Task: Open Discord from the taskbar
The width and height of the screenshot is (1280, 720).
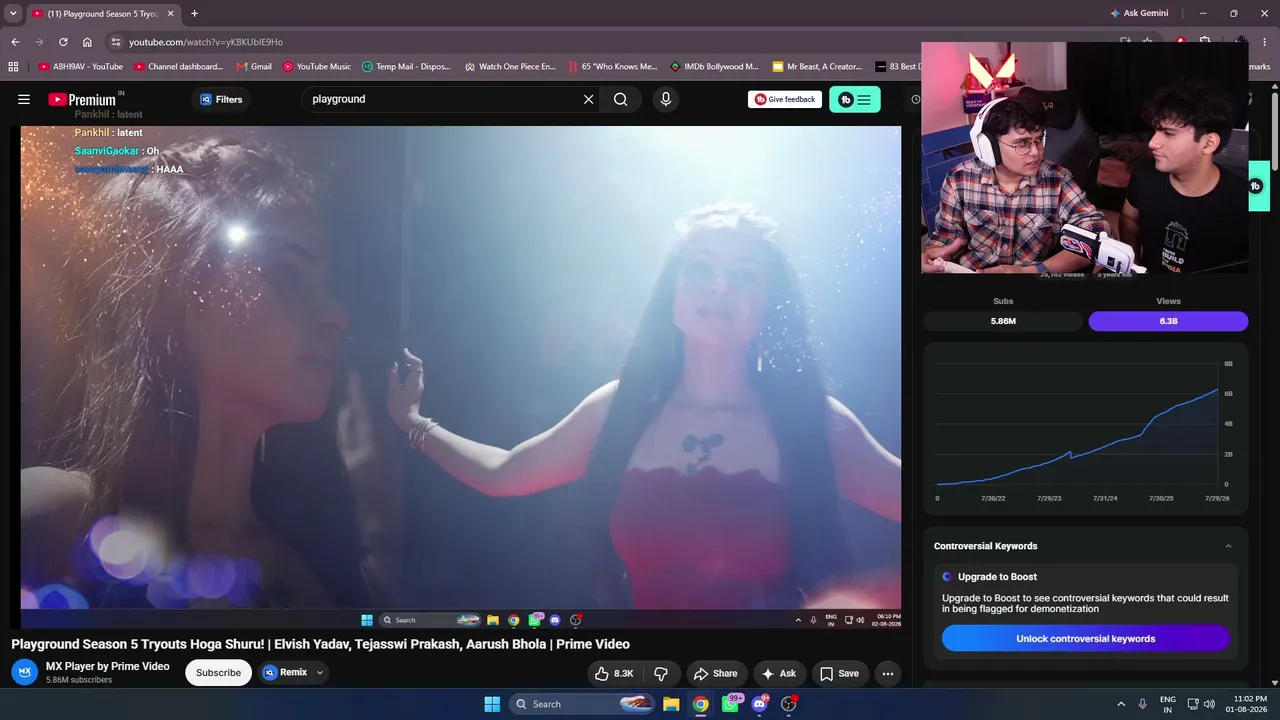Action: [x=760, y=704]
